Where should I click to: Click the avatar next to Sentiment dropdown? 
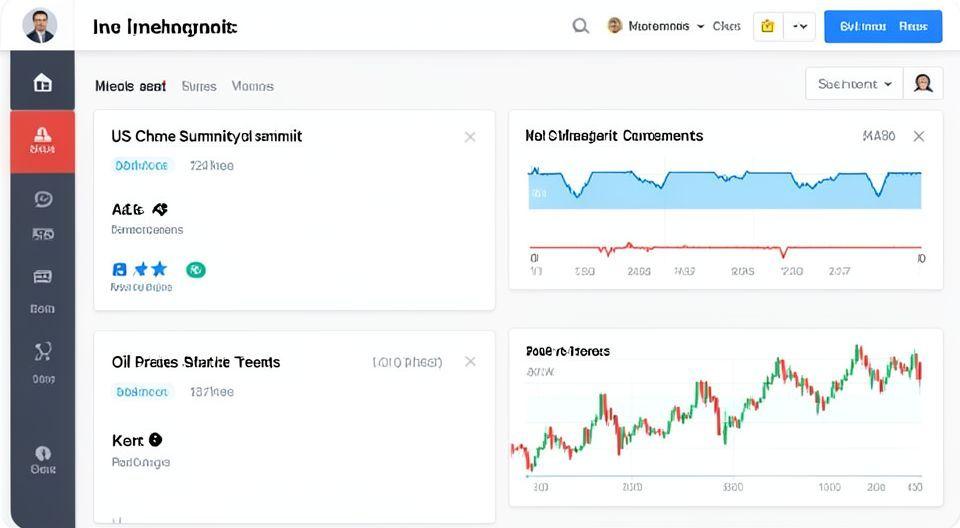[922, 84]
